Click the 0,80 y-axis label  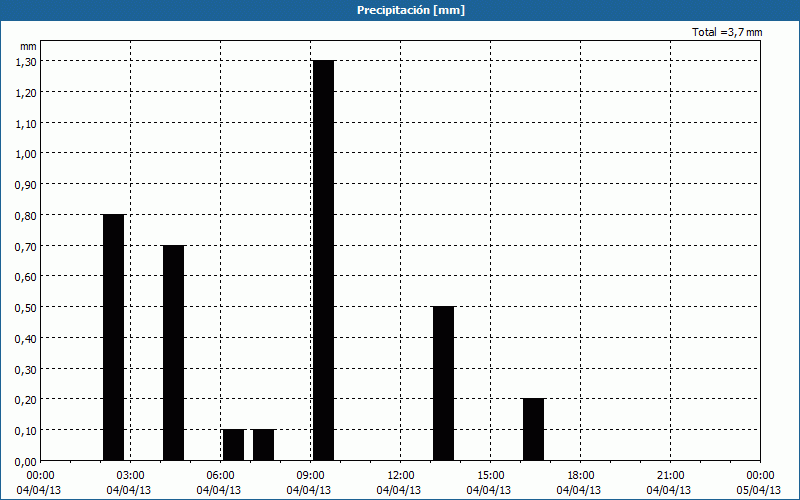[x=26, y=216]
